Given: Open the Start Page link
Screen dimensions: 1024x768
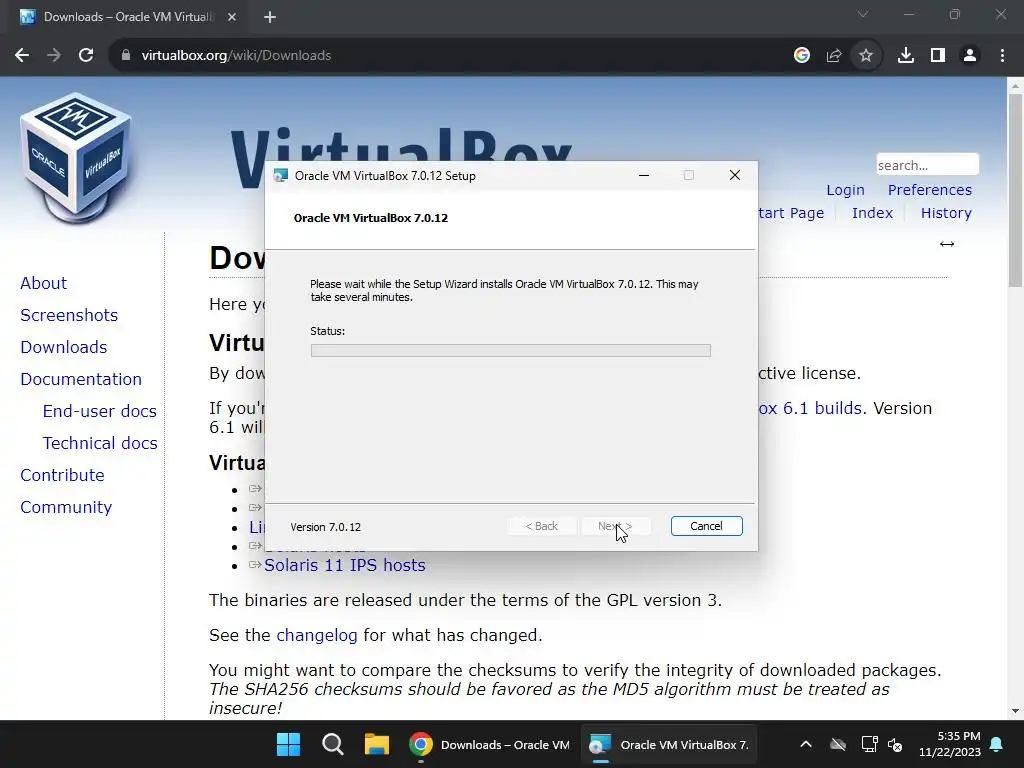Looking at the screenshot, I should coord(791,213).
